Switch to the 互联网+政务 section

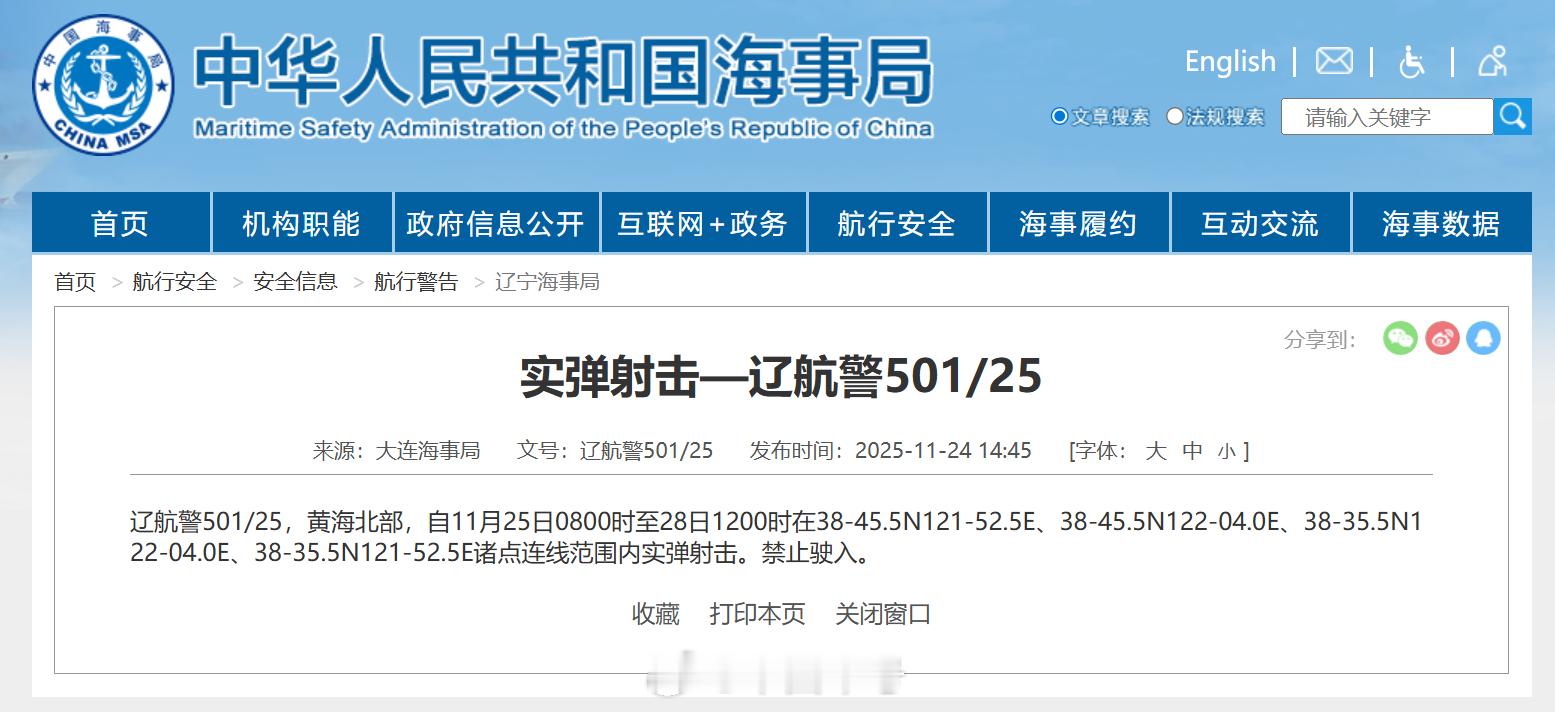tap(702, 222)
